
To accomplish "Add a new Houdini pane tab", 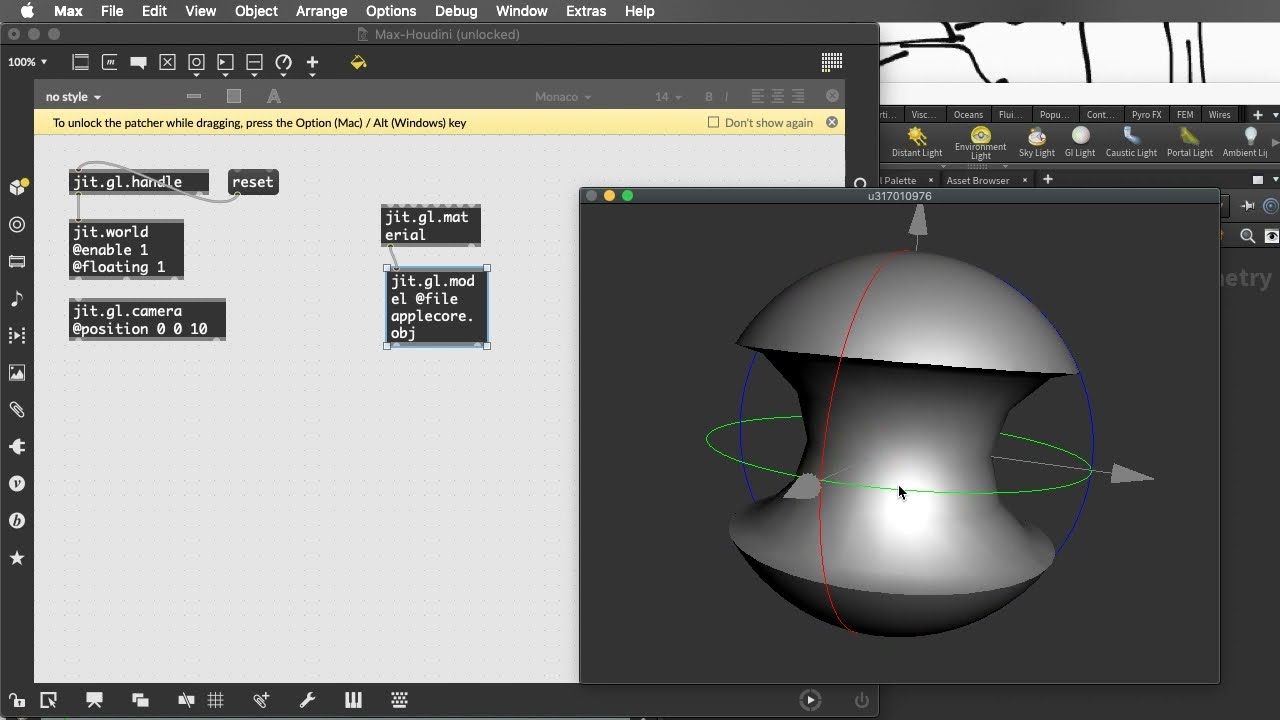I will pyautogui.click(x=1048, y=180).
